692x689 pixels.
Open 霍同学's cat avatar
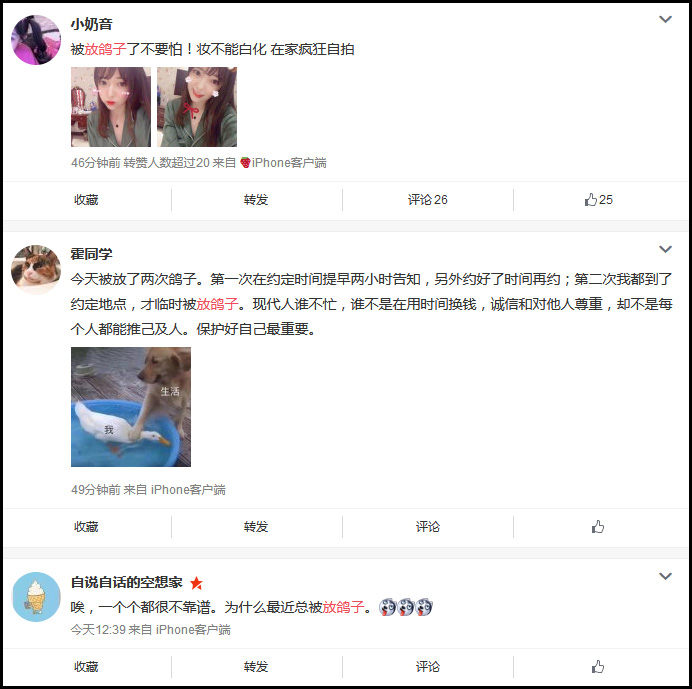click(x=36, y=269)
